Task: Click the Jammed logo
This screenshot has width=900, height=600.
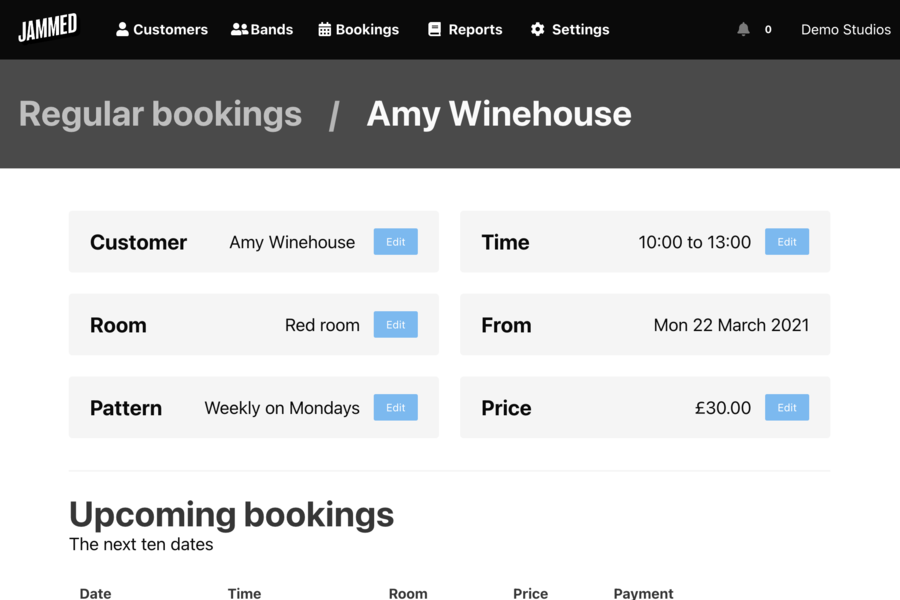Action: [x=47, y=28]
